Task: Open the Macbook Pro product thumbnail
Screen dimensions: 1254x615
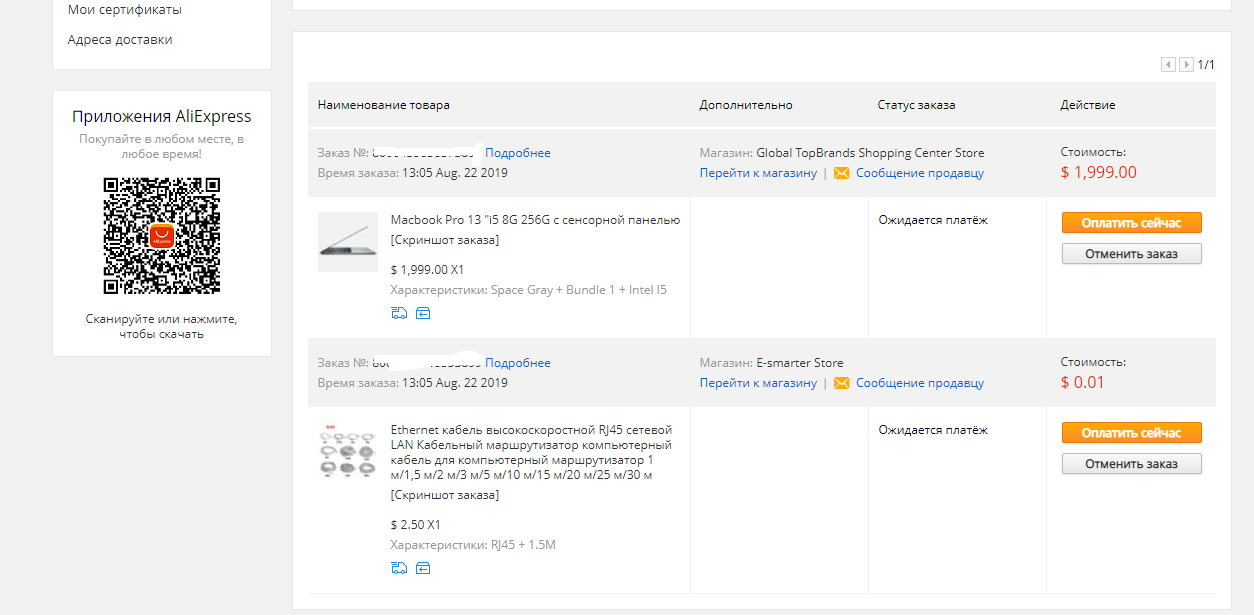Action: [348, 242]
